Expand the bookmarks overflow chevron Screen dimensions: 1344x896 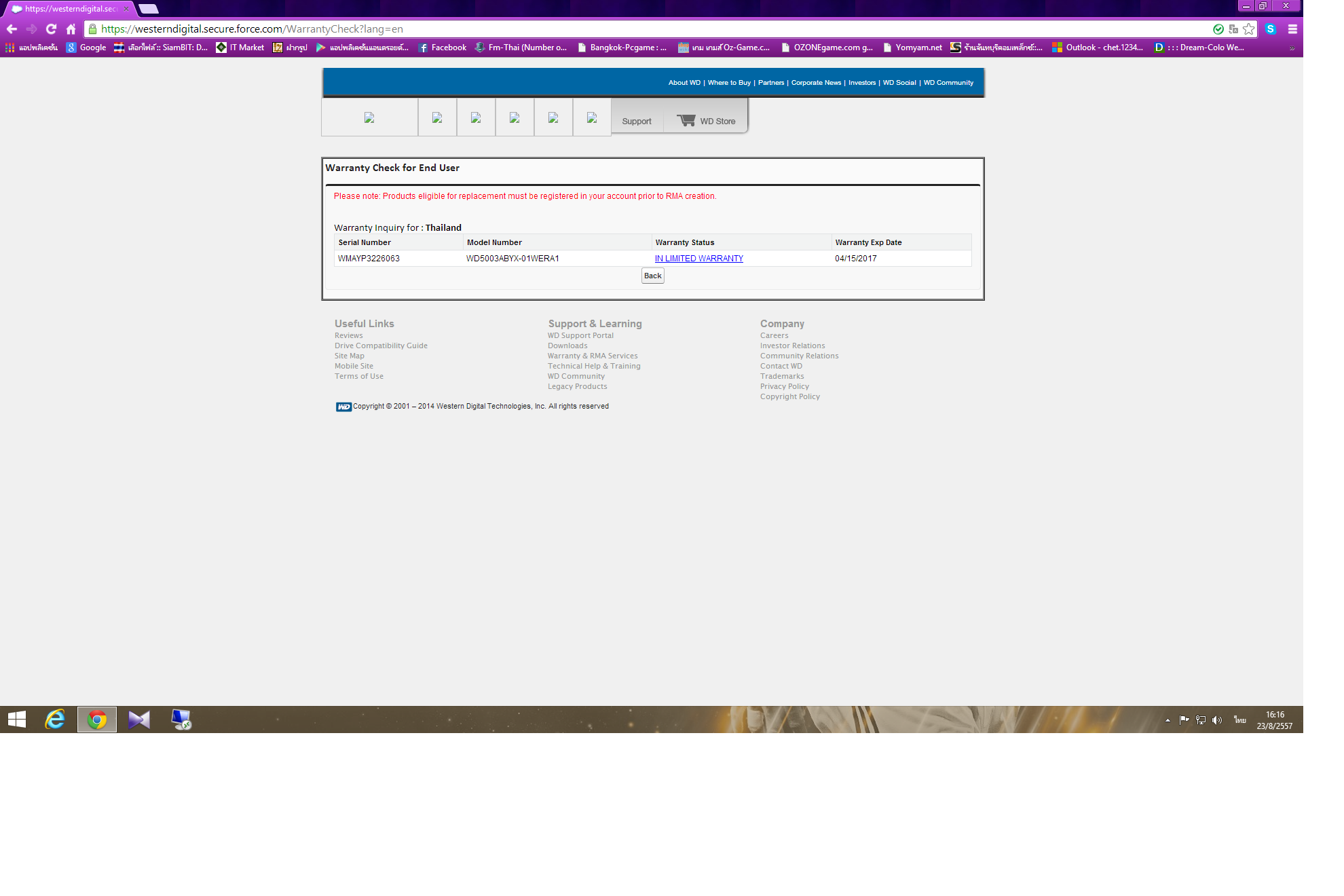click(1292, 48)
